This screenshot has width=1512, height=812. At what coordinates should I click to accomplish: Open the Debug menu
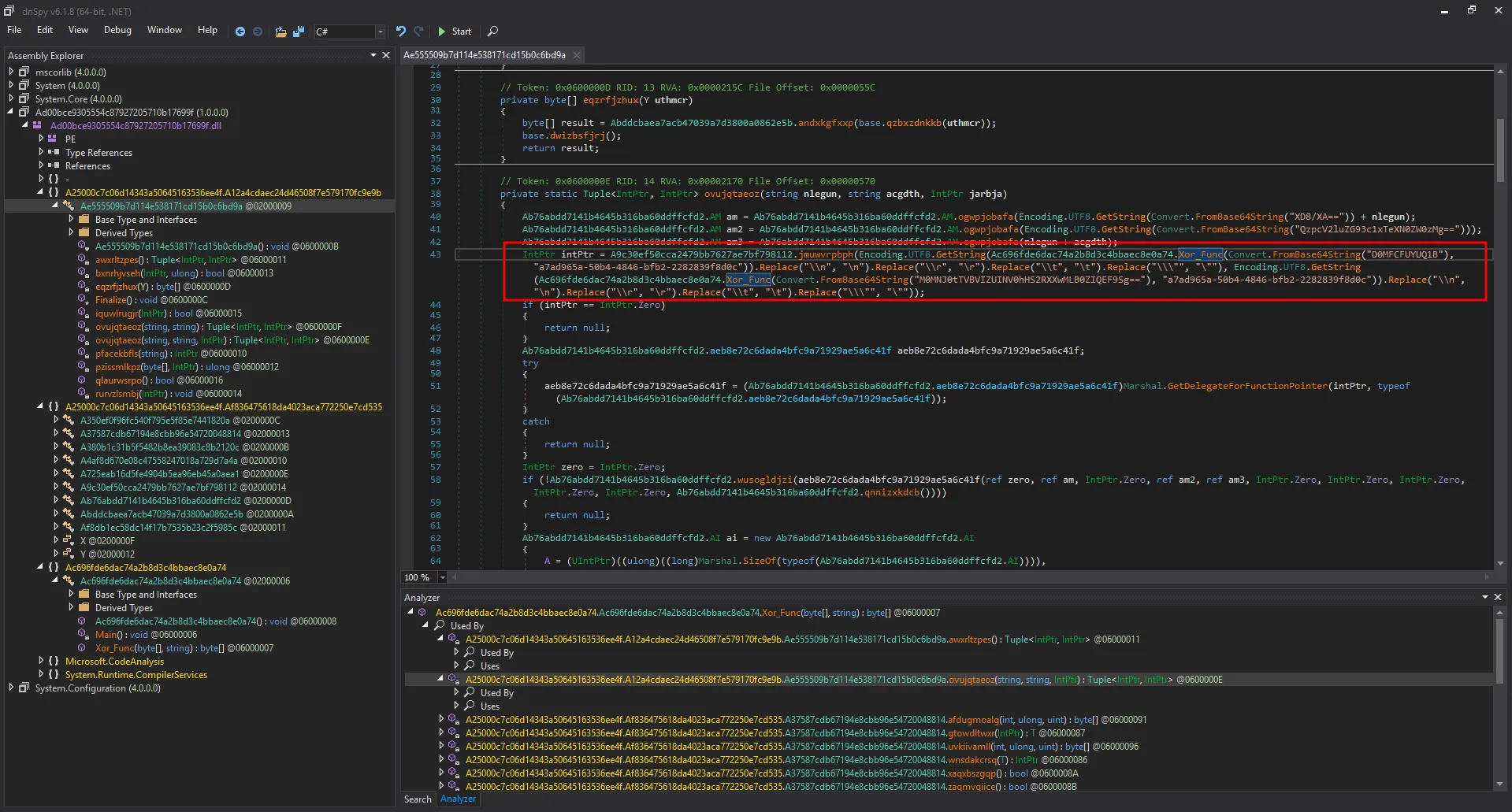(x=117, y=30)
